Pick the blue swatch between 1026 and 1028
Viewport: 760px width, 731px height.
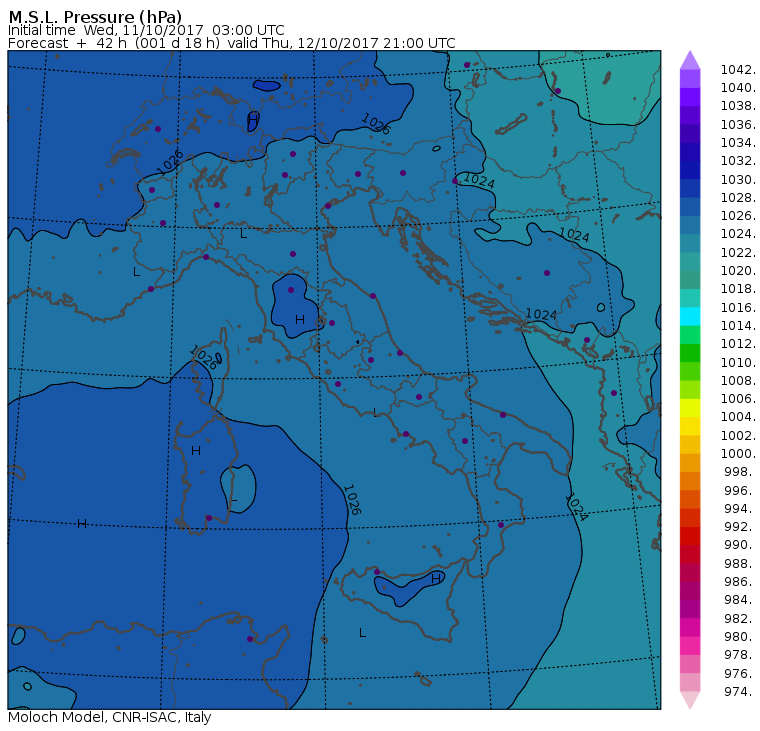pos(690,207)
